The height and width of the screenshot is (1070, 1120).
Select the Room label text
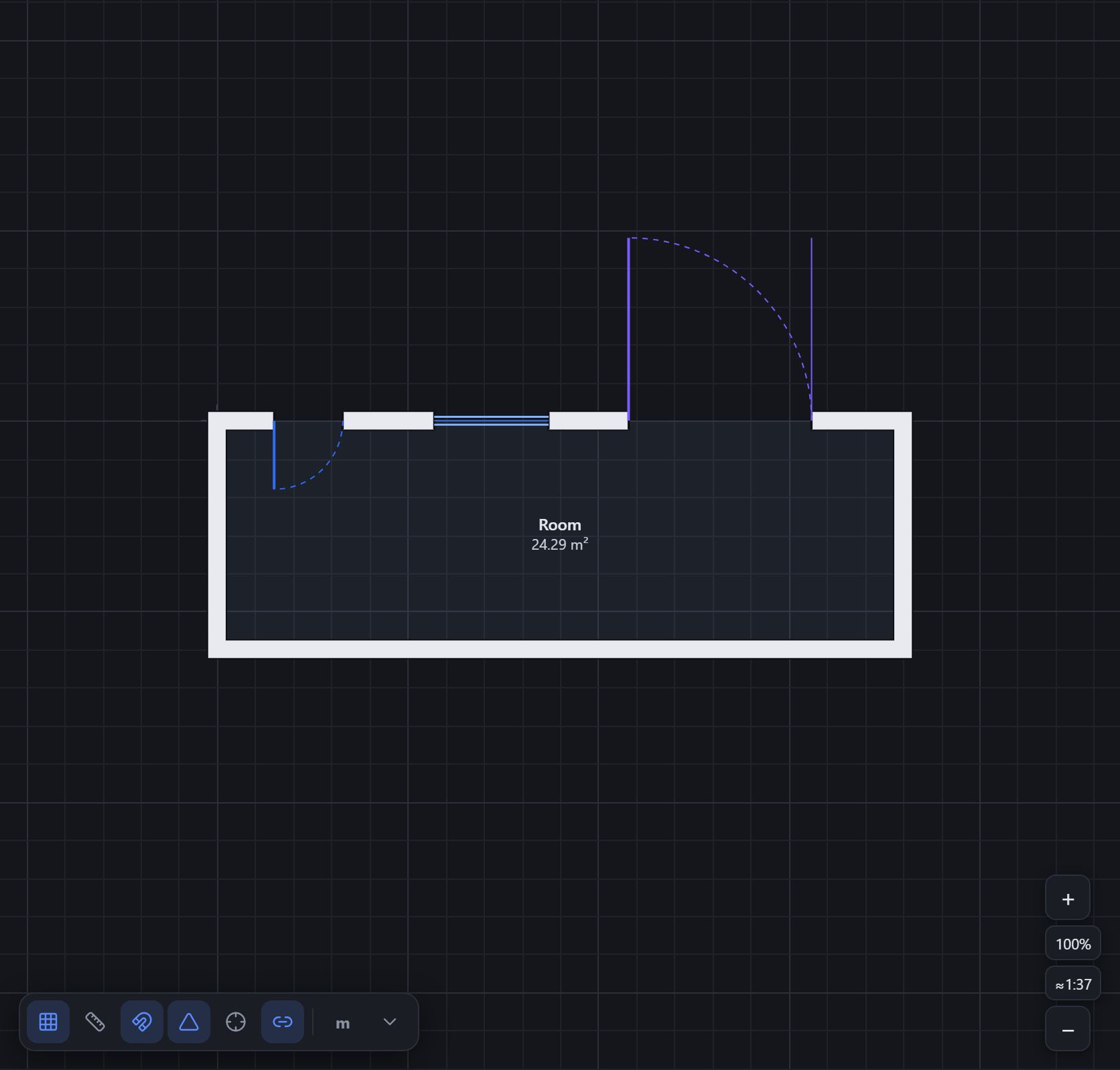560,525
